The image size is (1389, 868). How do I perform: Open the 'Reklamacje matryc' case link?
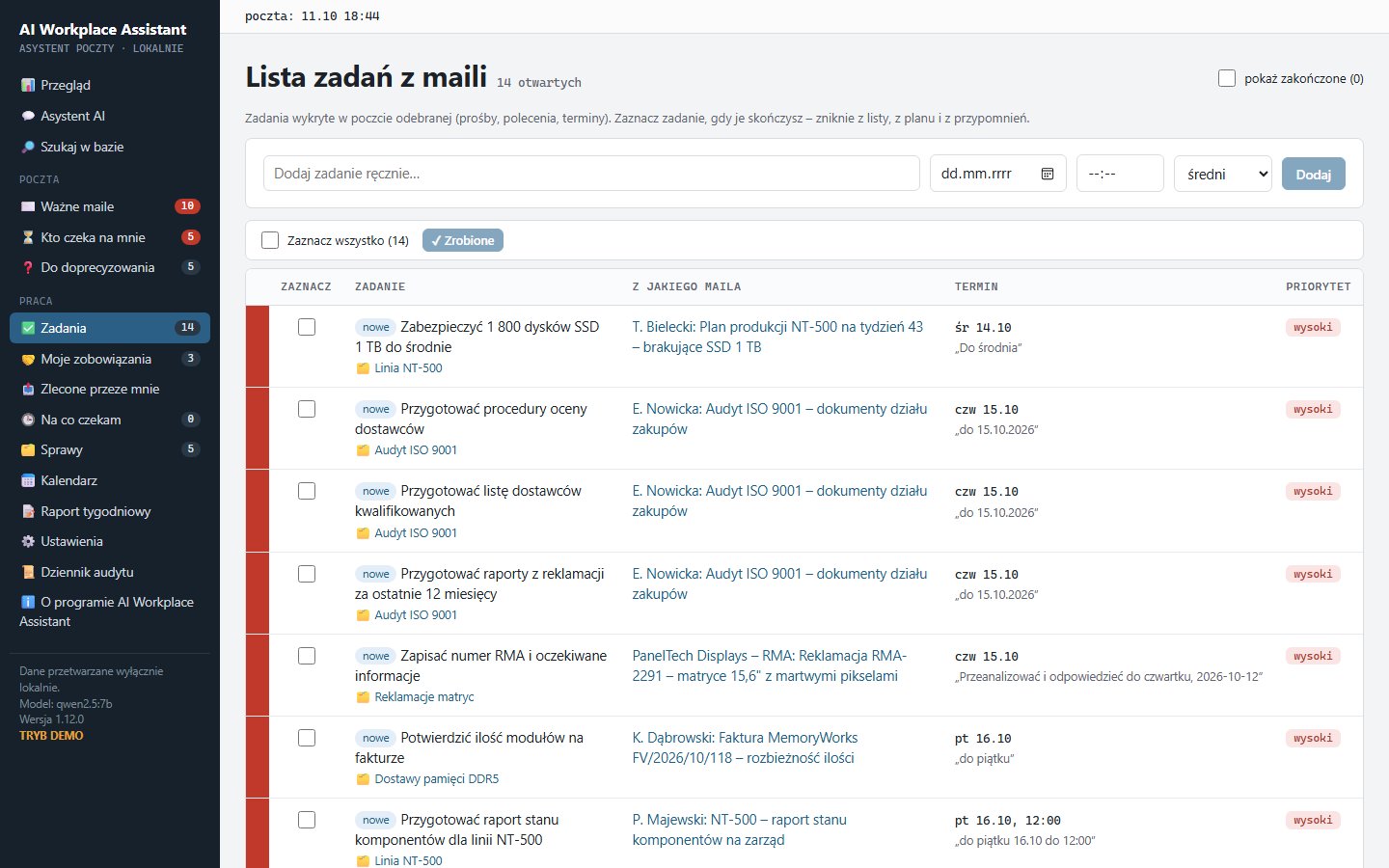424,697
